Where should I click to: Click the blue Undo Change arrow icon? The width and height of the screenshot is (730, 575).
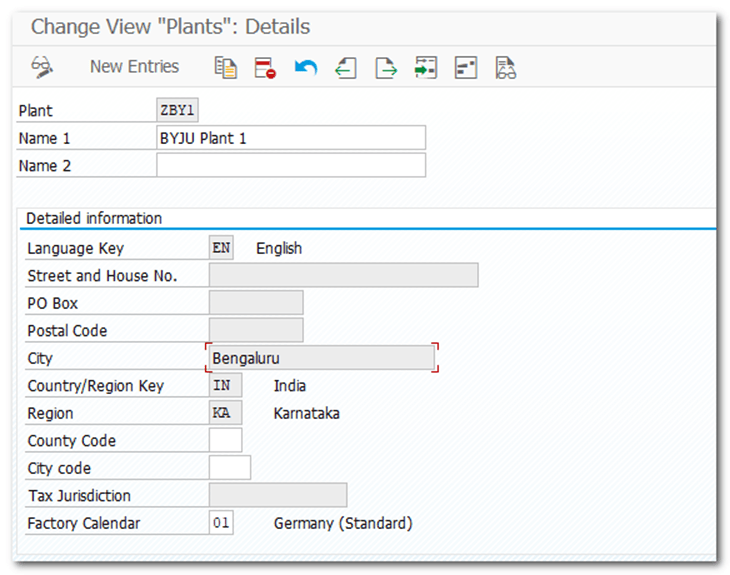point(305,68)
